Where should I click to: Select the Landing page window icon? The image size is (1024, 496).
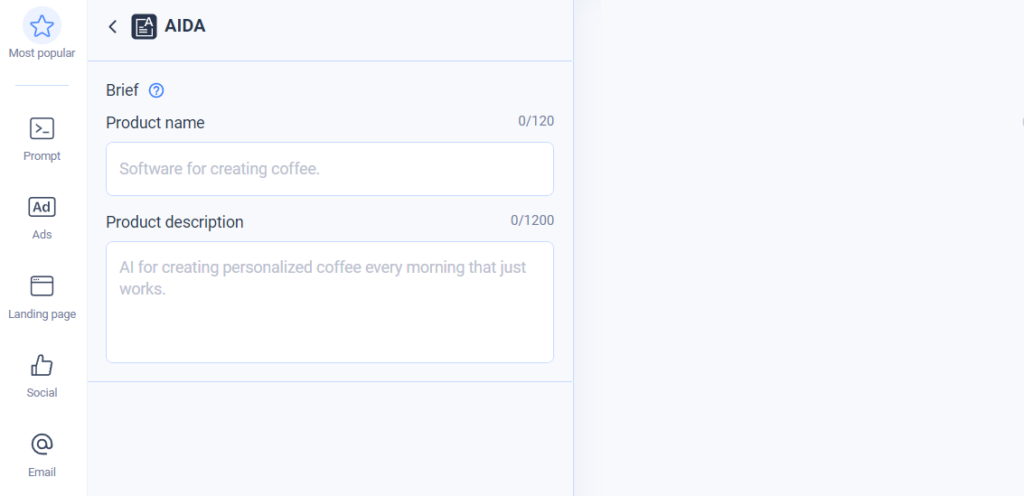point(42,286)
